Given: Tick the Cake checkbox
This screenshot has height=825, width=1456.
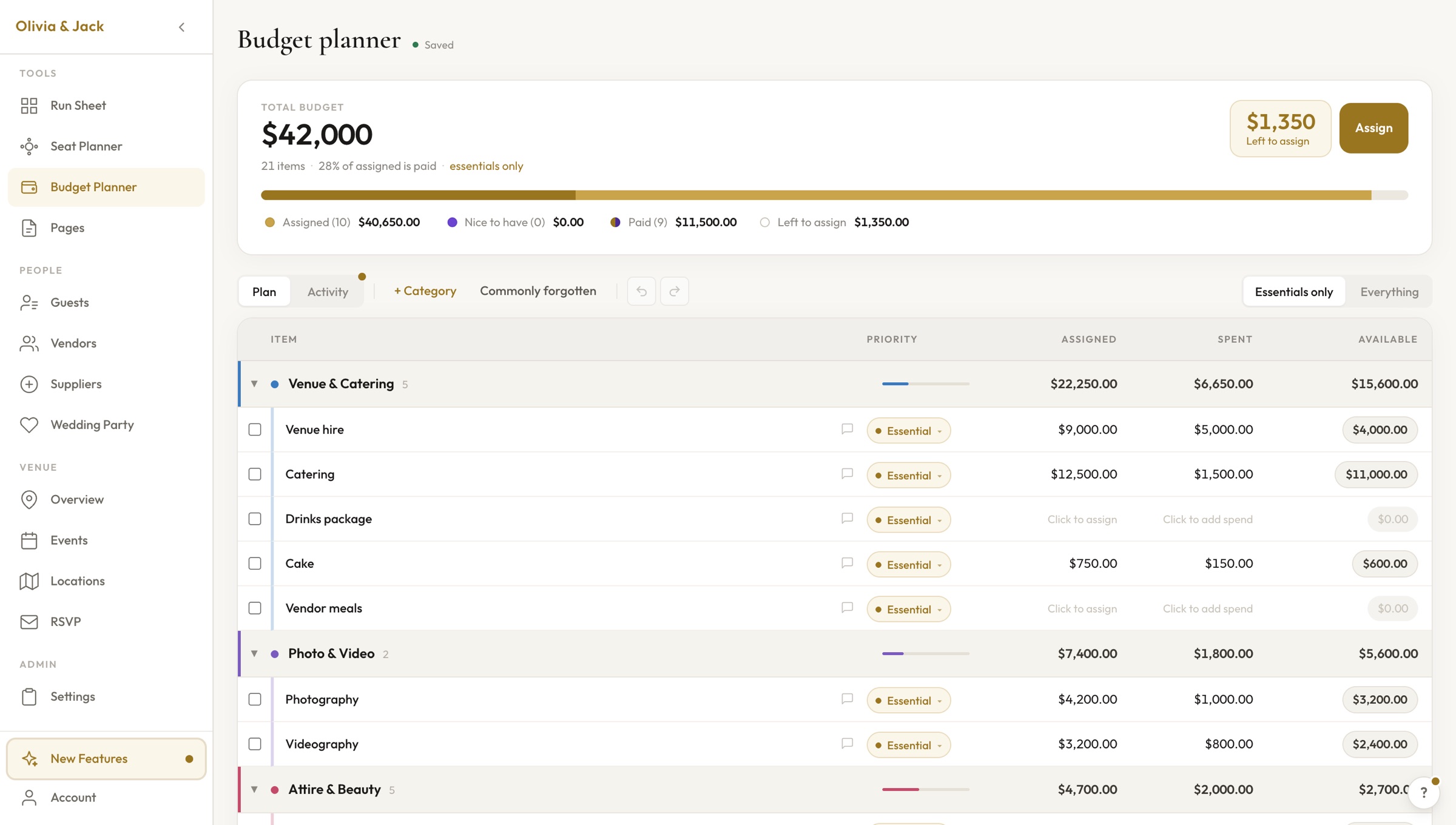Looking at the screenshot, I should tap(255, 564).
